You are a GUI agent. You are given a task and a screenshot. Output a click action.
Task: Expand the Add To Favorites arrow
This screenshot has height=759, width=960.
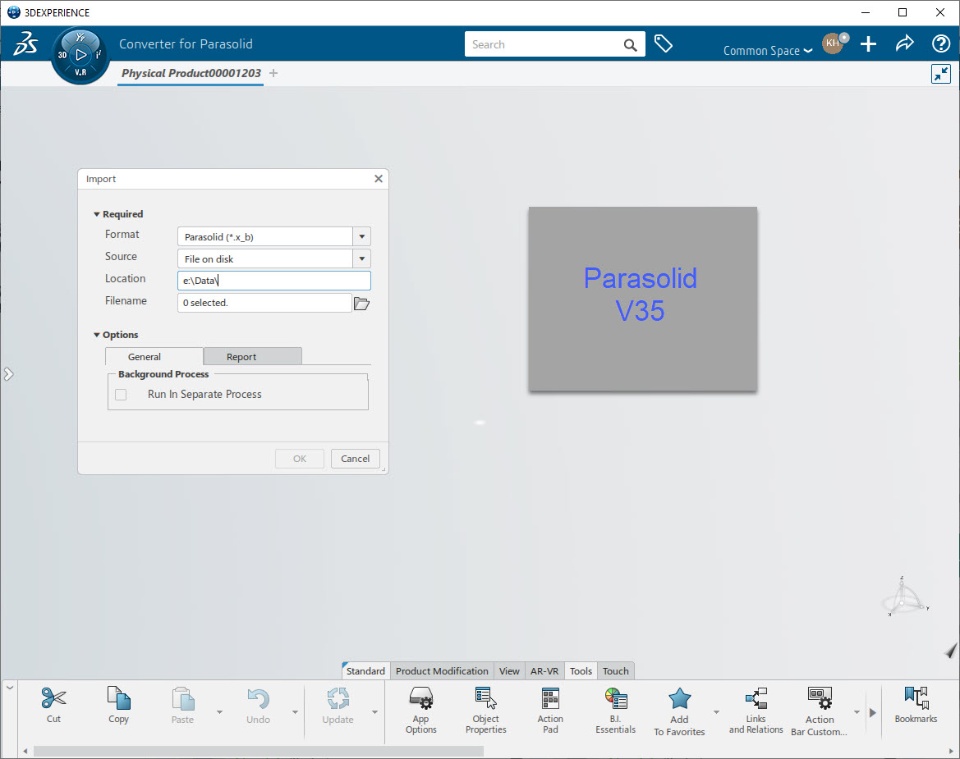click(716, 712)
